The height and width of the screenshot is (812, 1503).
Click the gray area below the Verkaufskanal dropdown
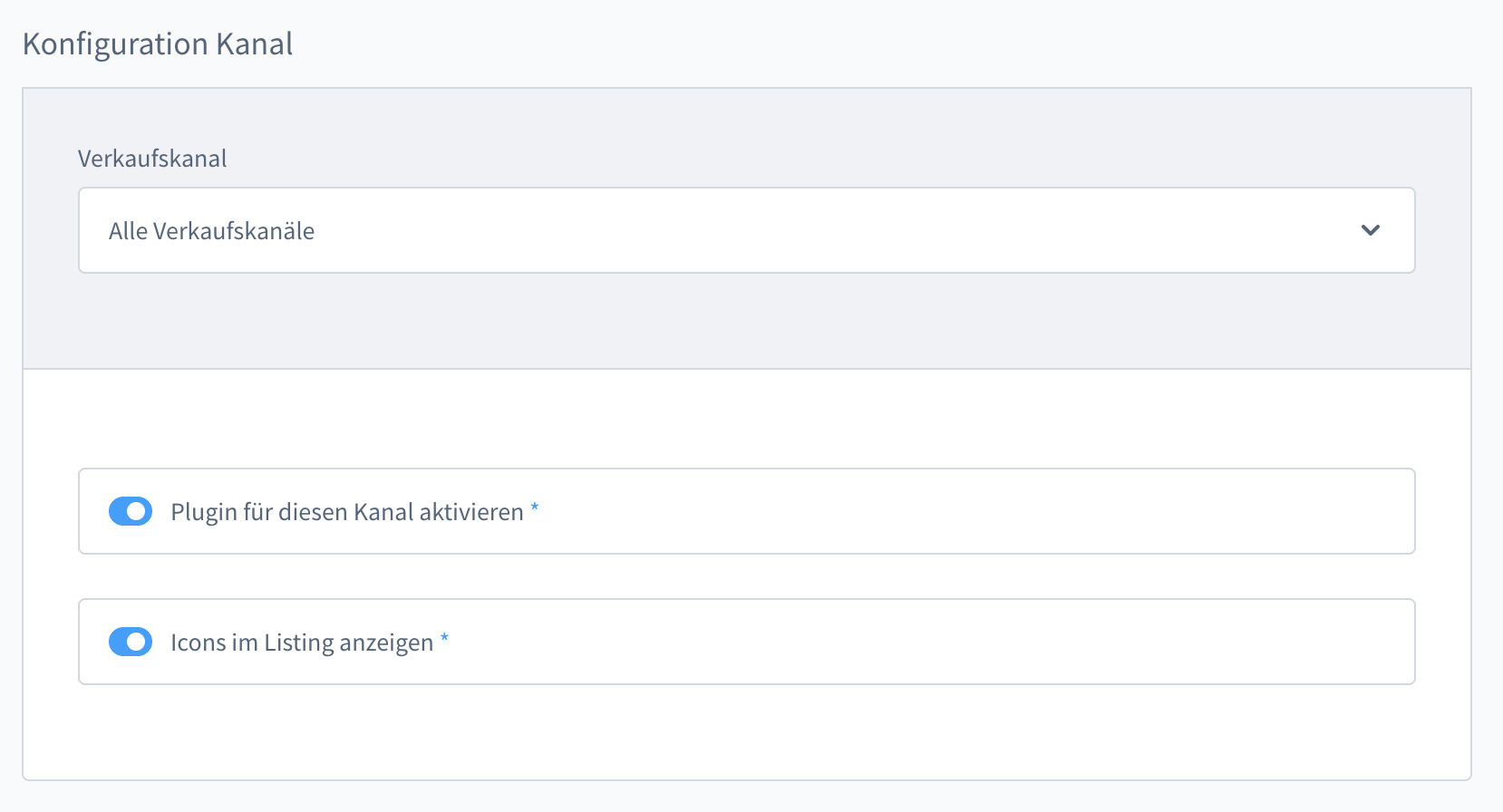tap(746, 322)
